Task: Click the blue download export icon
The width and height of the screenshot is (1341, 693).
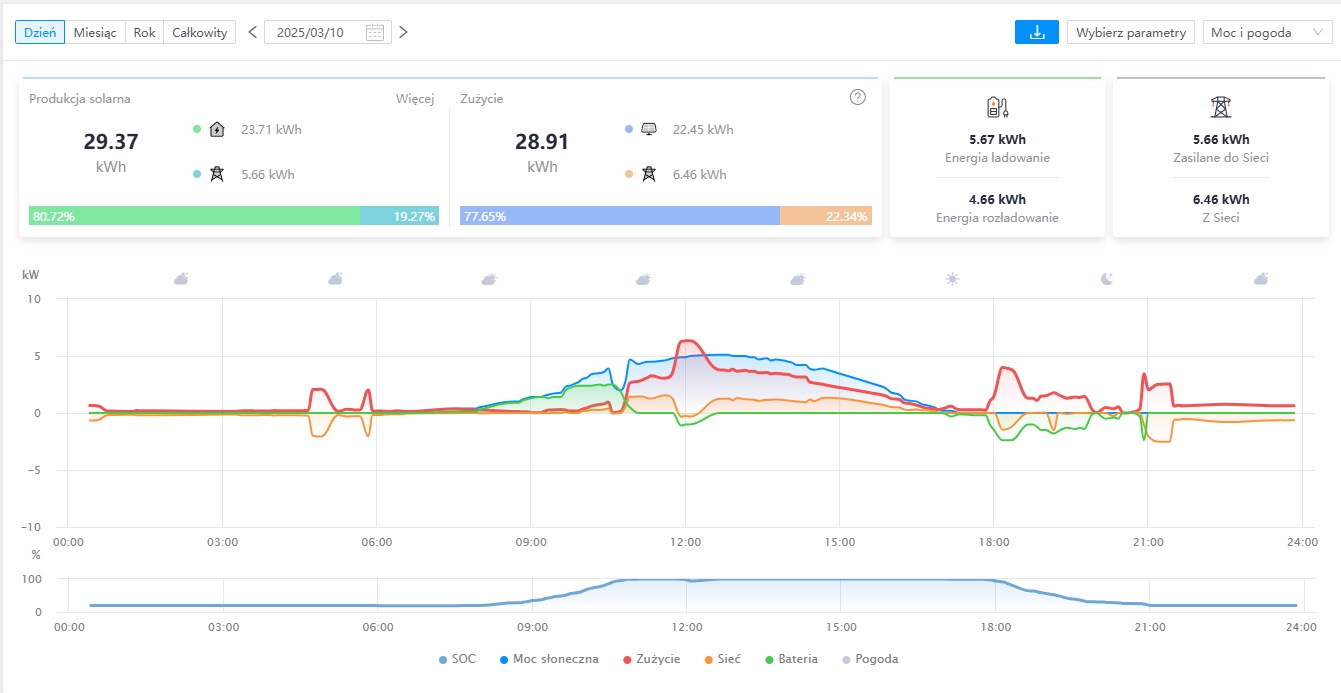Action: pyautogui.click(x=1036, y=32)
